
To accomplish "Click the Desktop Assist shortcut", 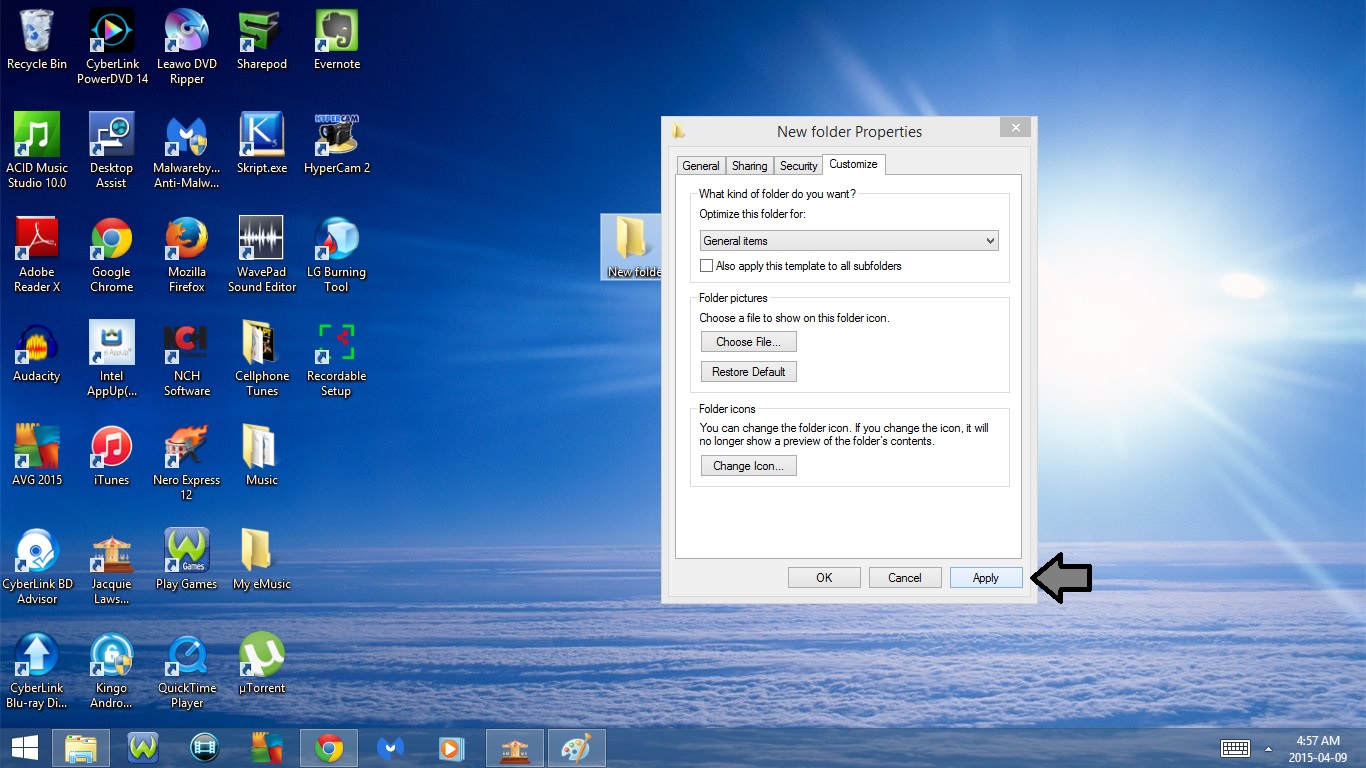I will pos(112,150).
